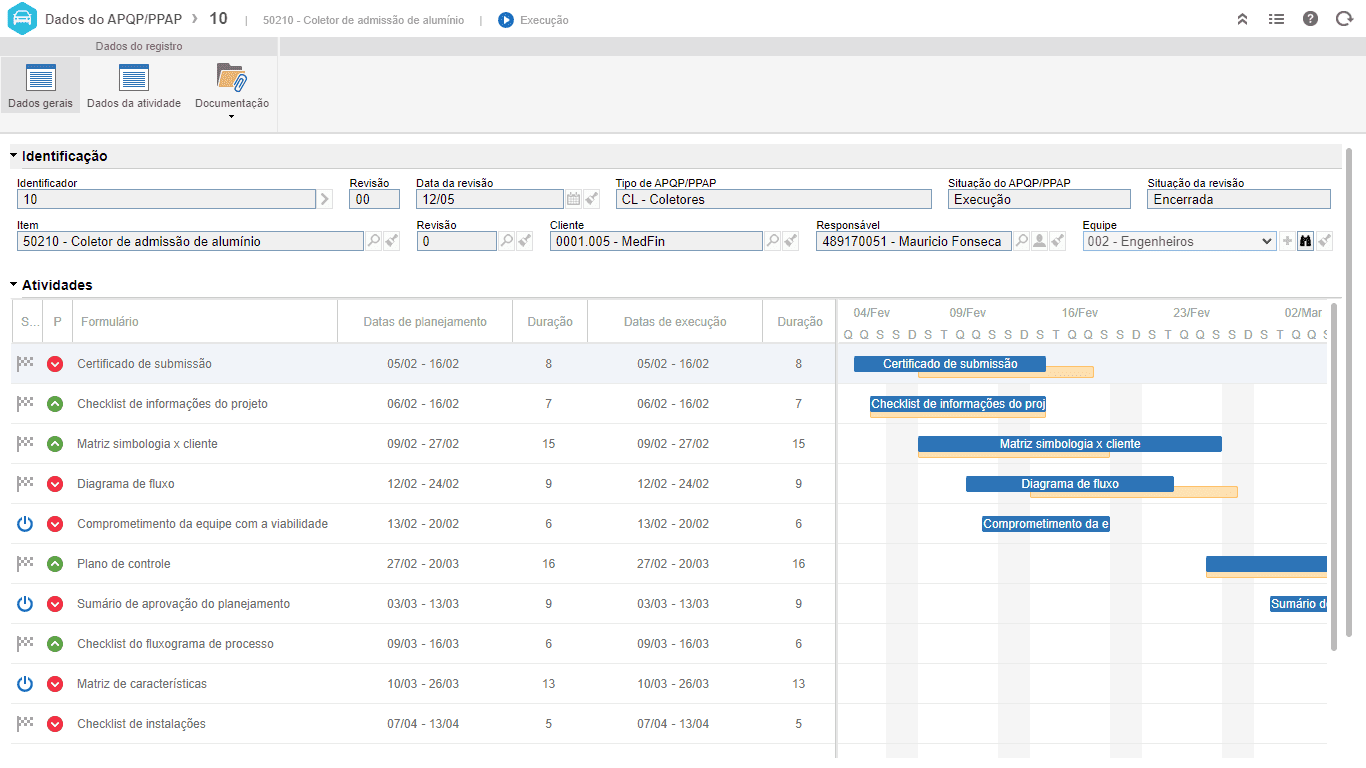Image resolution: width=1366 pixels, height=768 pixels.
Task: Click the refresh icon in header
Action: click(1344, 19)
